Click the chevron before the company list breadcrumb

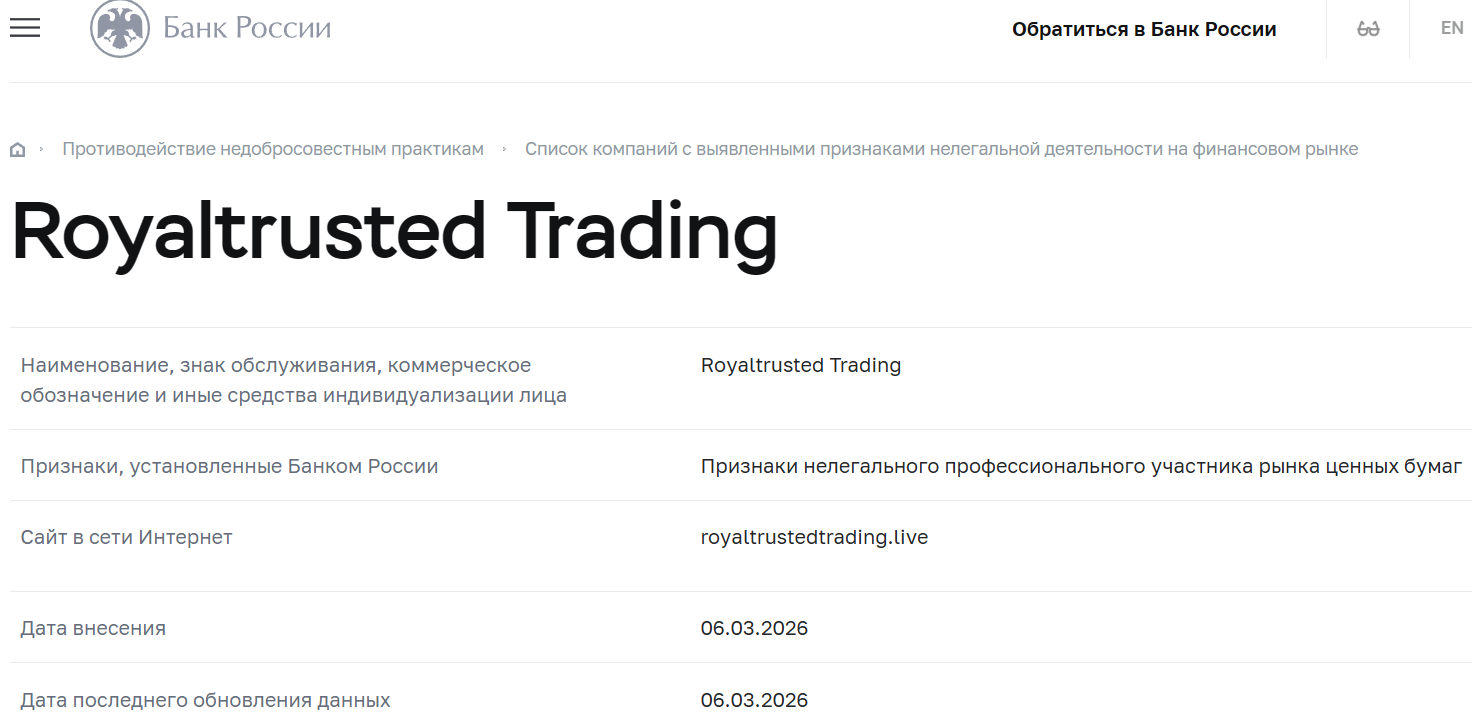(506, 148)
